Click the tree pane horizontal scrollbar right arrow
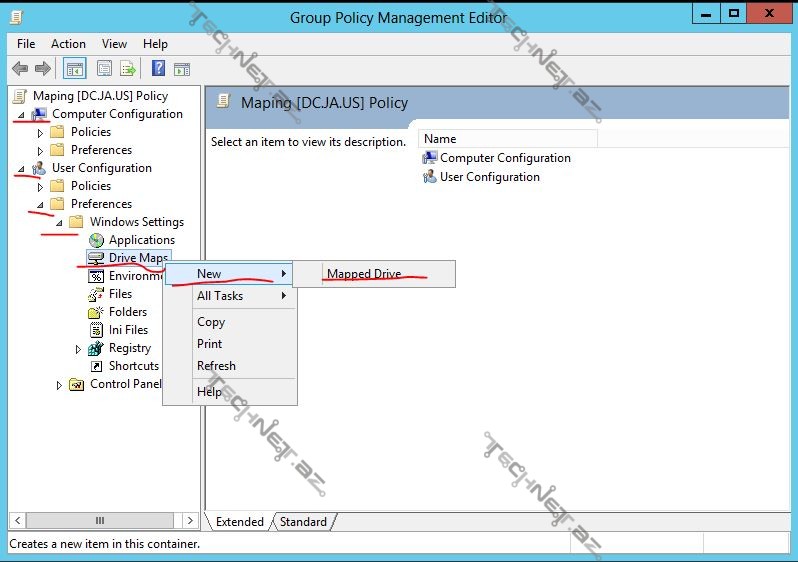The width and height of the screenshot is (798, 562). click(192, 521)
